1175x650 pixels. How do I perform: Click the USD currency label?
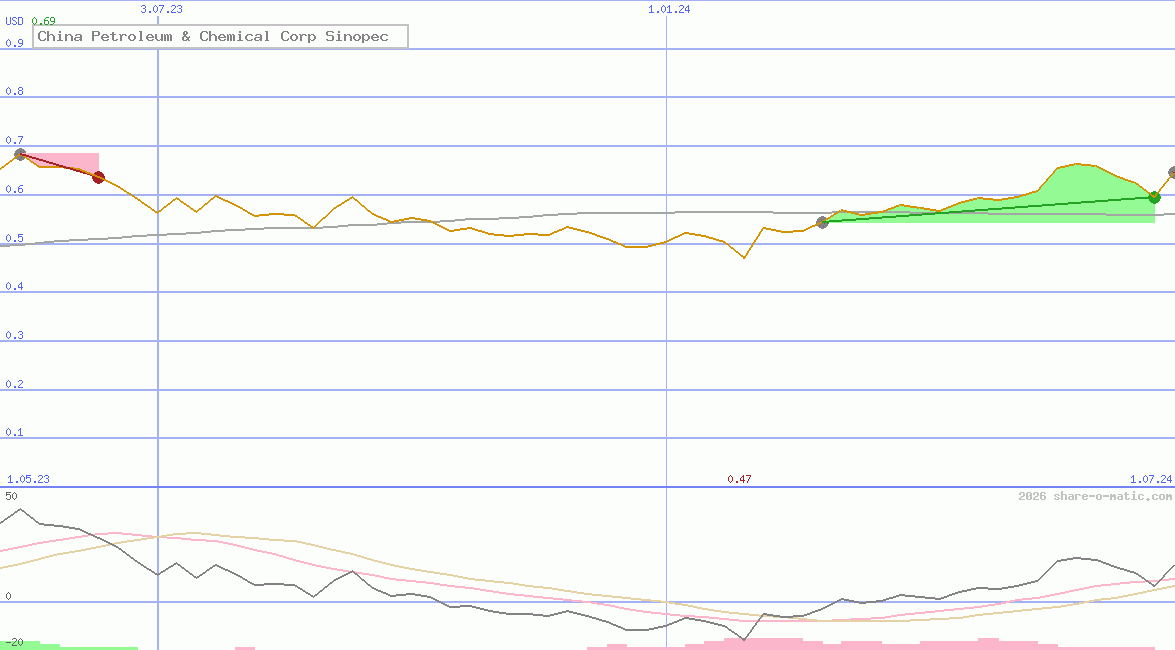pos(13,21)
